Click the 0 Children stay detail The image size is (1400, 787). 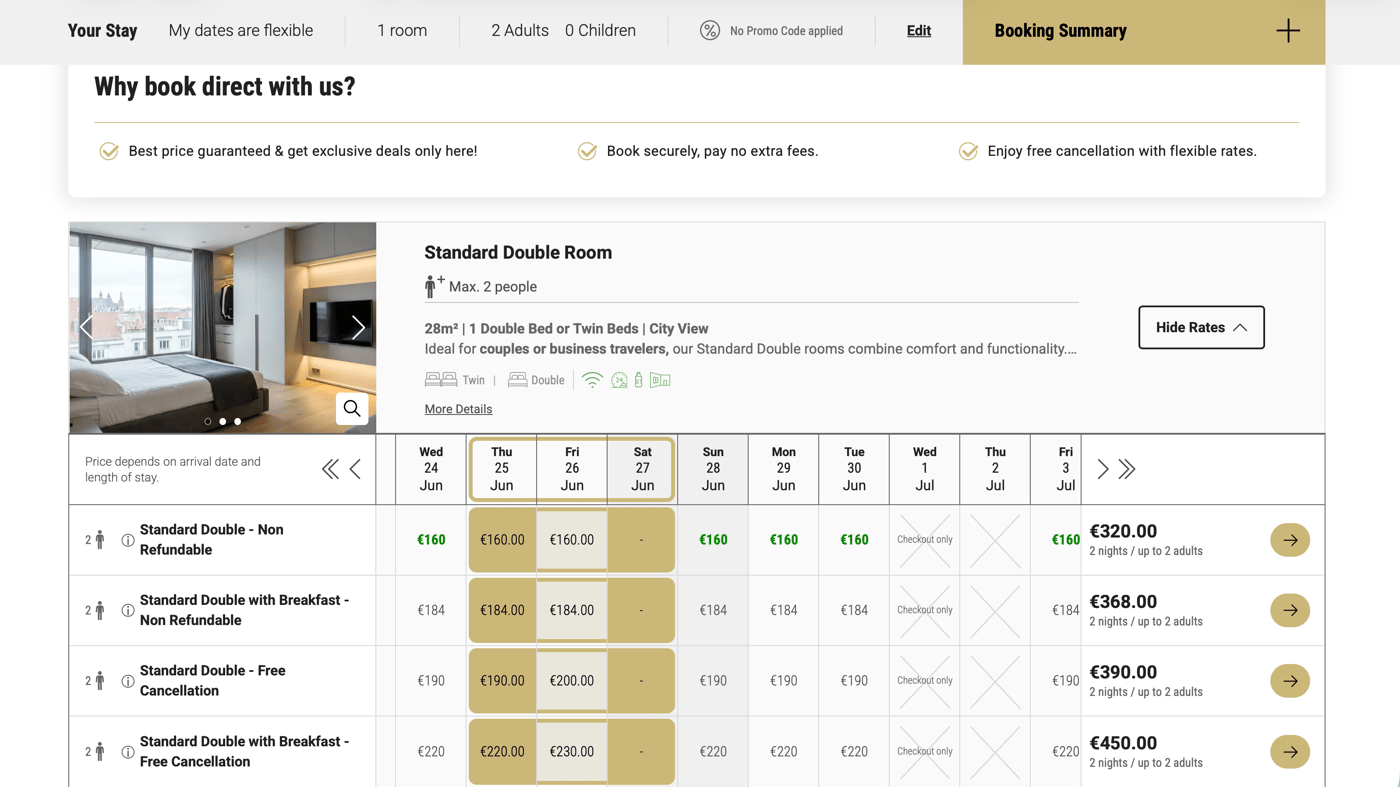tap(600, 31)
